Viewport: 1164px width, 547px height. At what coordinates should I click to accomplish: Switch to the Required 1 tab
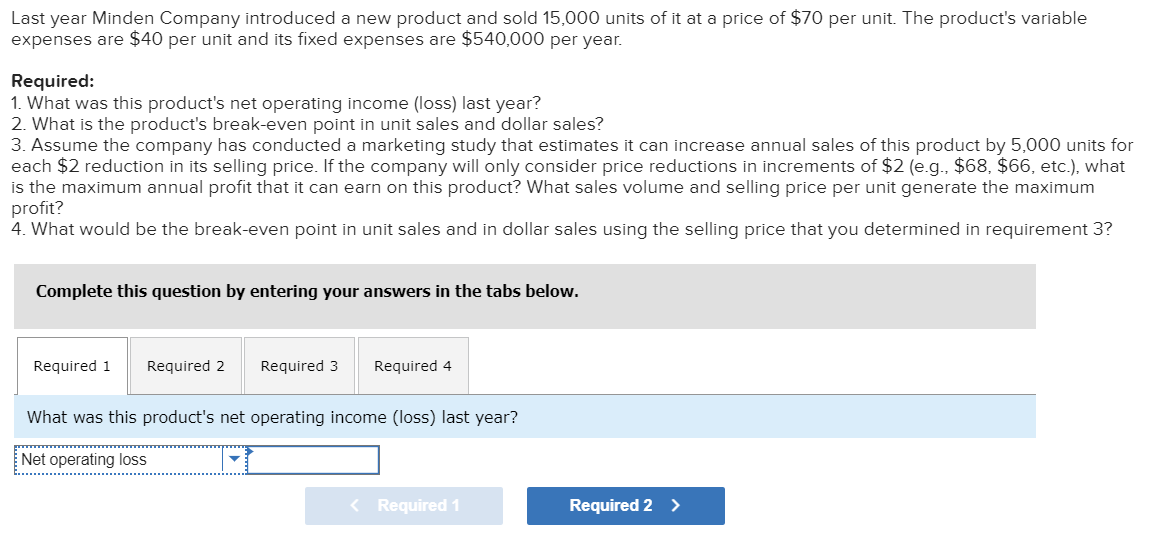pos(72,366)
